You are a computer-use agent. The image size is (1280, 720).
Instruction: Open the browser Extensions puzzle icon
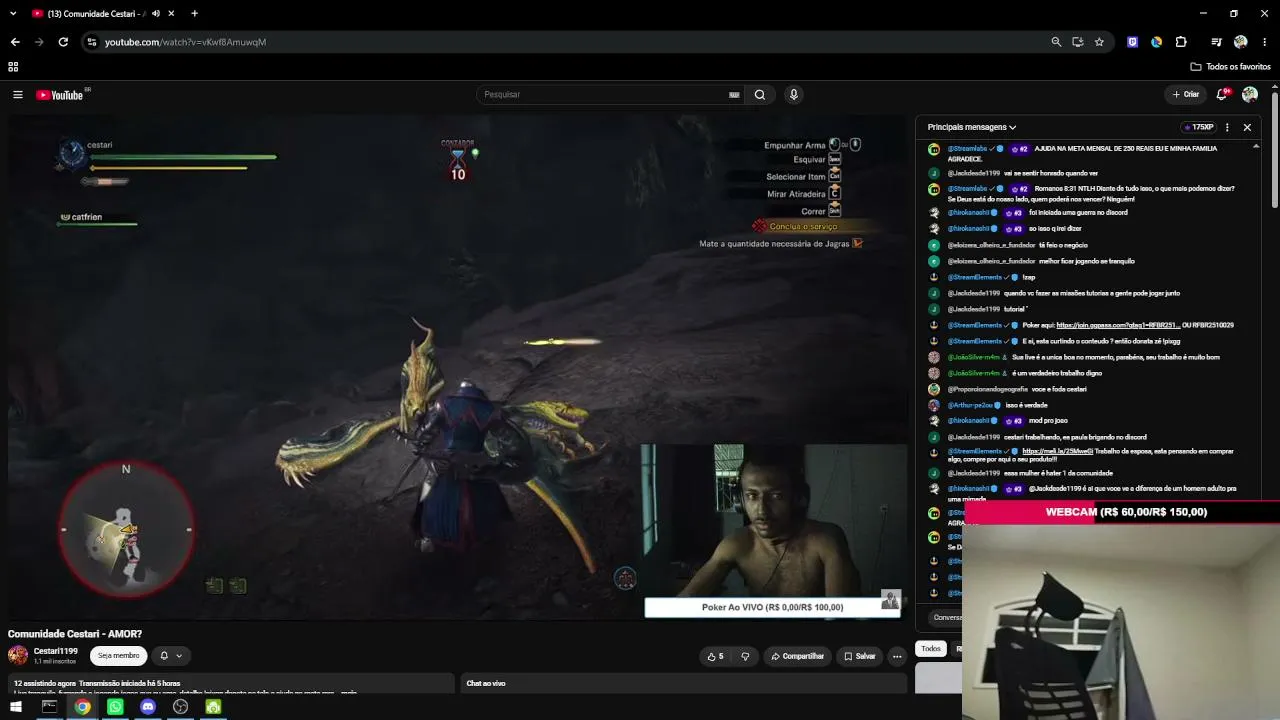pos(1181,42)
